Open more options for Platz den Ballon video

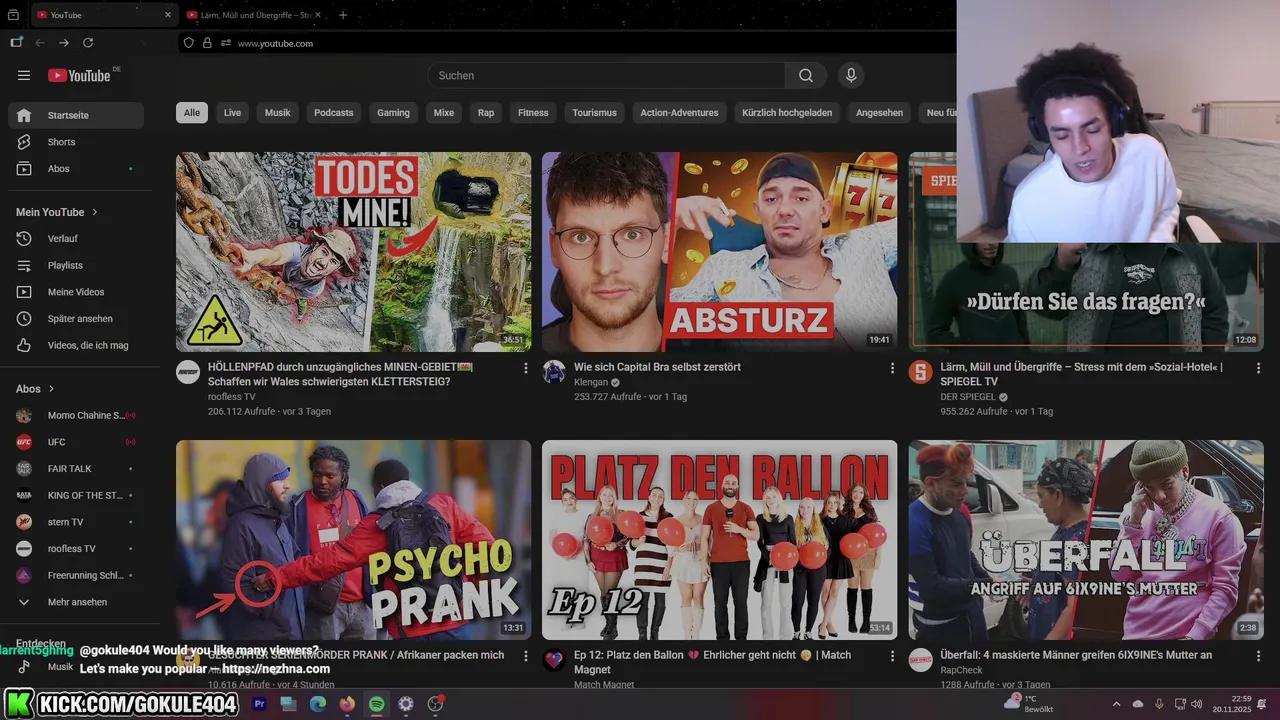(x=892, y=657)
